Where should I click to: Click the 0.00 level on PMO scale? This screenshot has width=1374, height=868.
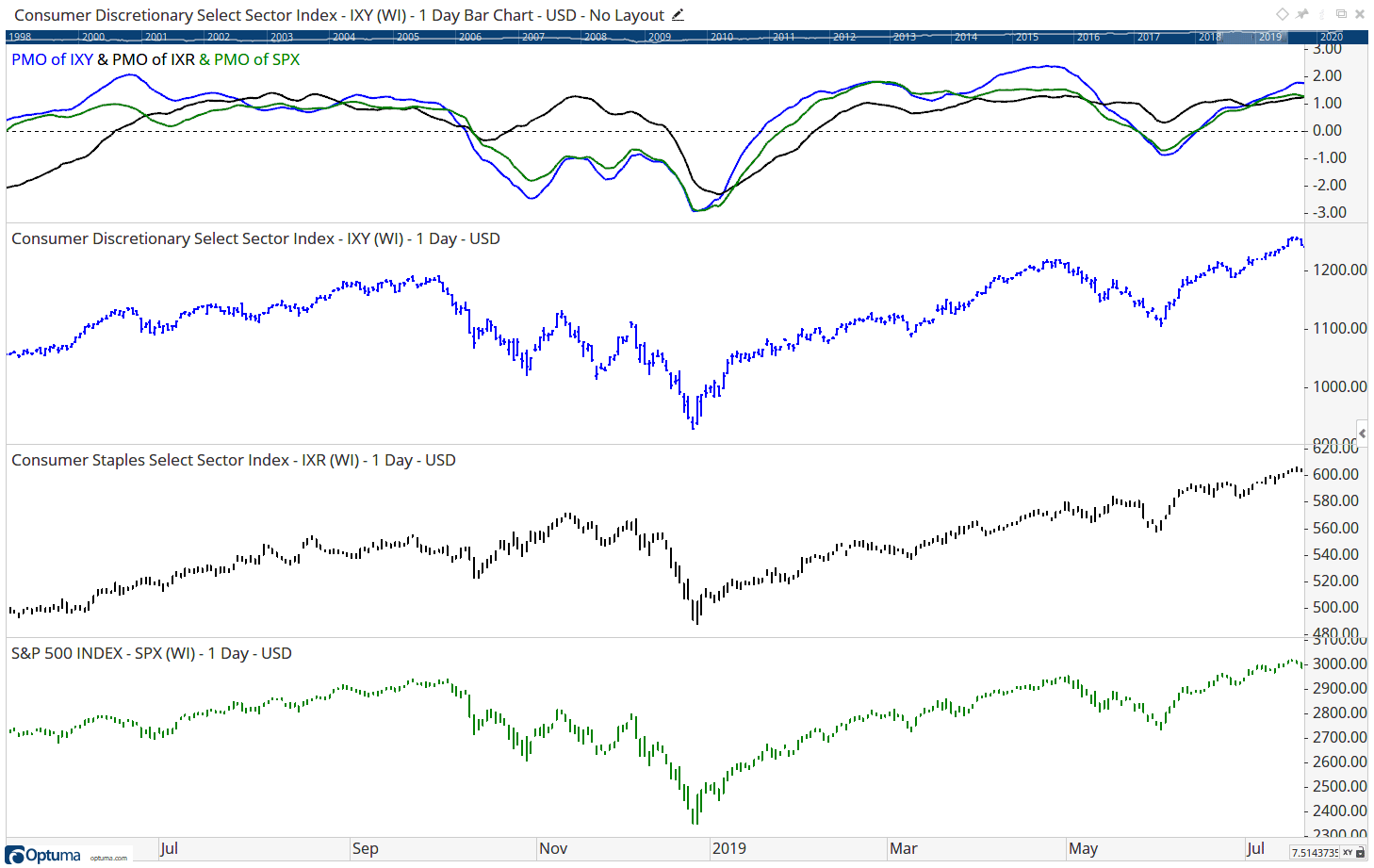1328,130
